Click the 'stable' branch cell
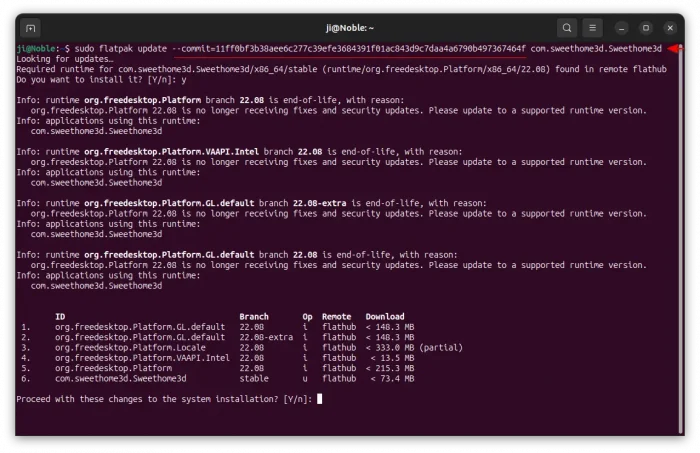700x453 pixels. 254,378
